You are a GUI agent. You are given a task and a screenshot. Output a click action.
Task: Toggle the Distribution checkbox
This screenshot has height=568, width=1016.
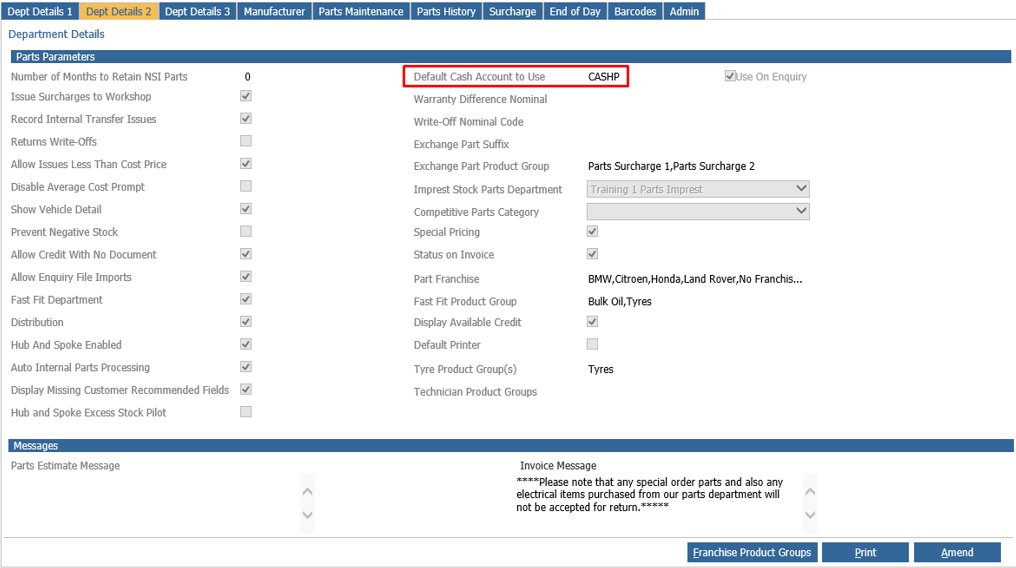[x=246, y=321]
